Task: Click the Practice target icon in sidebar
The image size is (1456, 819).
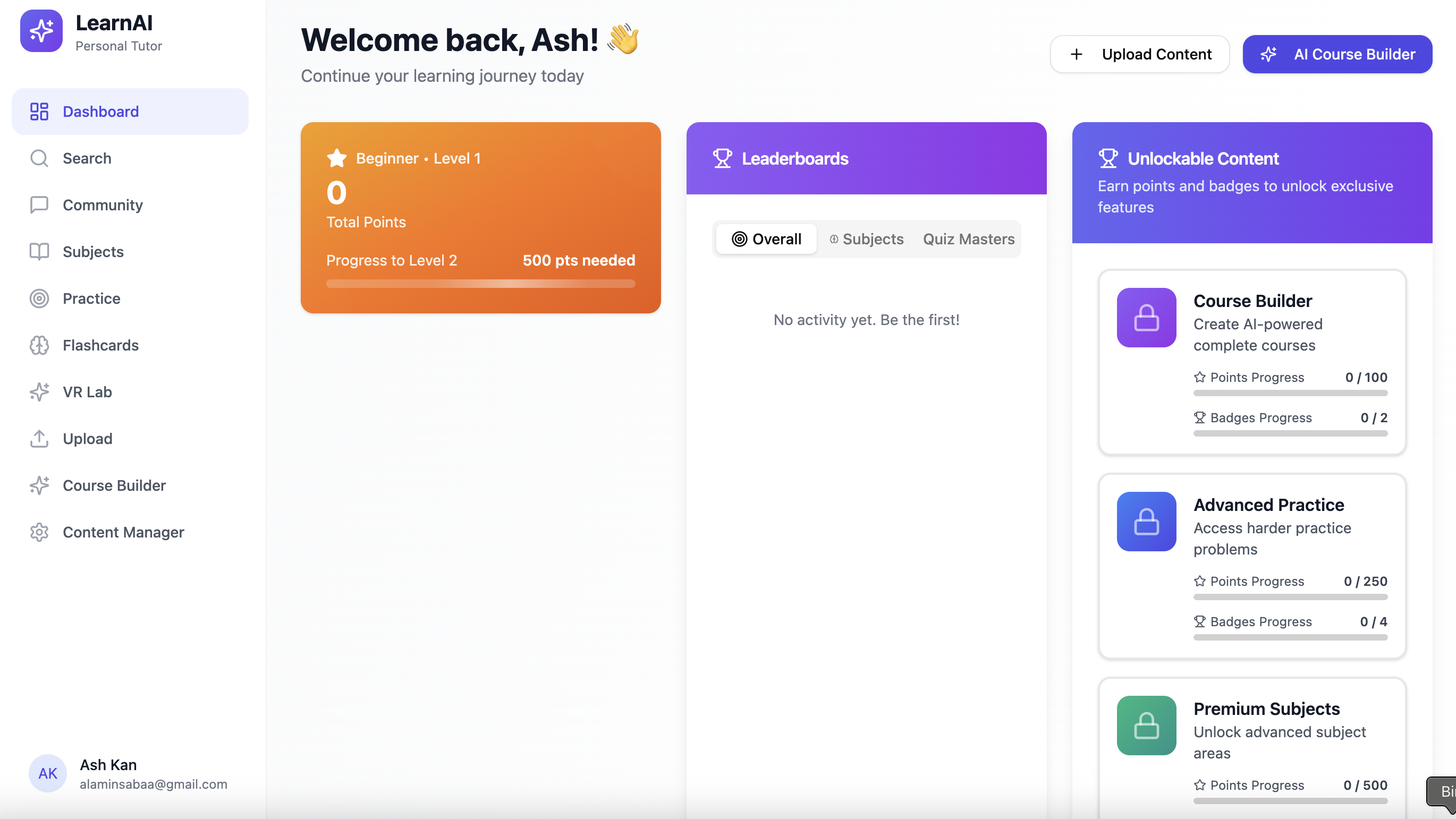Action: [x=39, y=298]
